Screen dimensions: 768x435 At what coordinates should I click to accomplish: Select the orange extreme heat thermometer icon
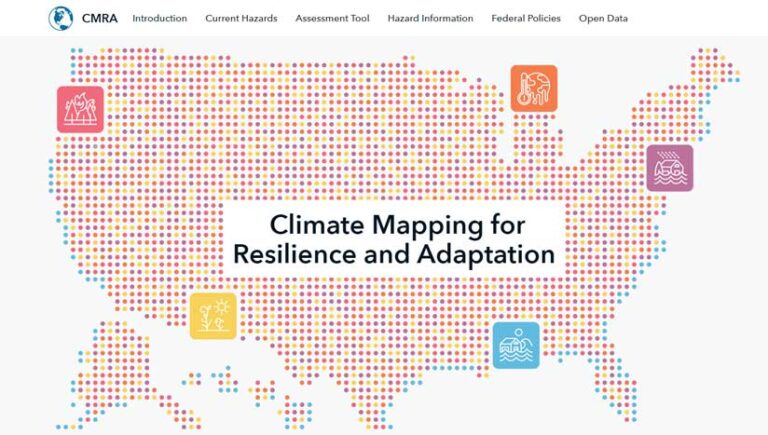(534, 89)
